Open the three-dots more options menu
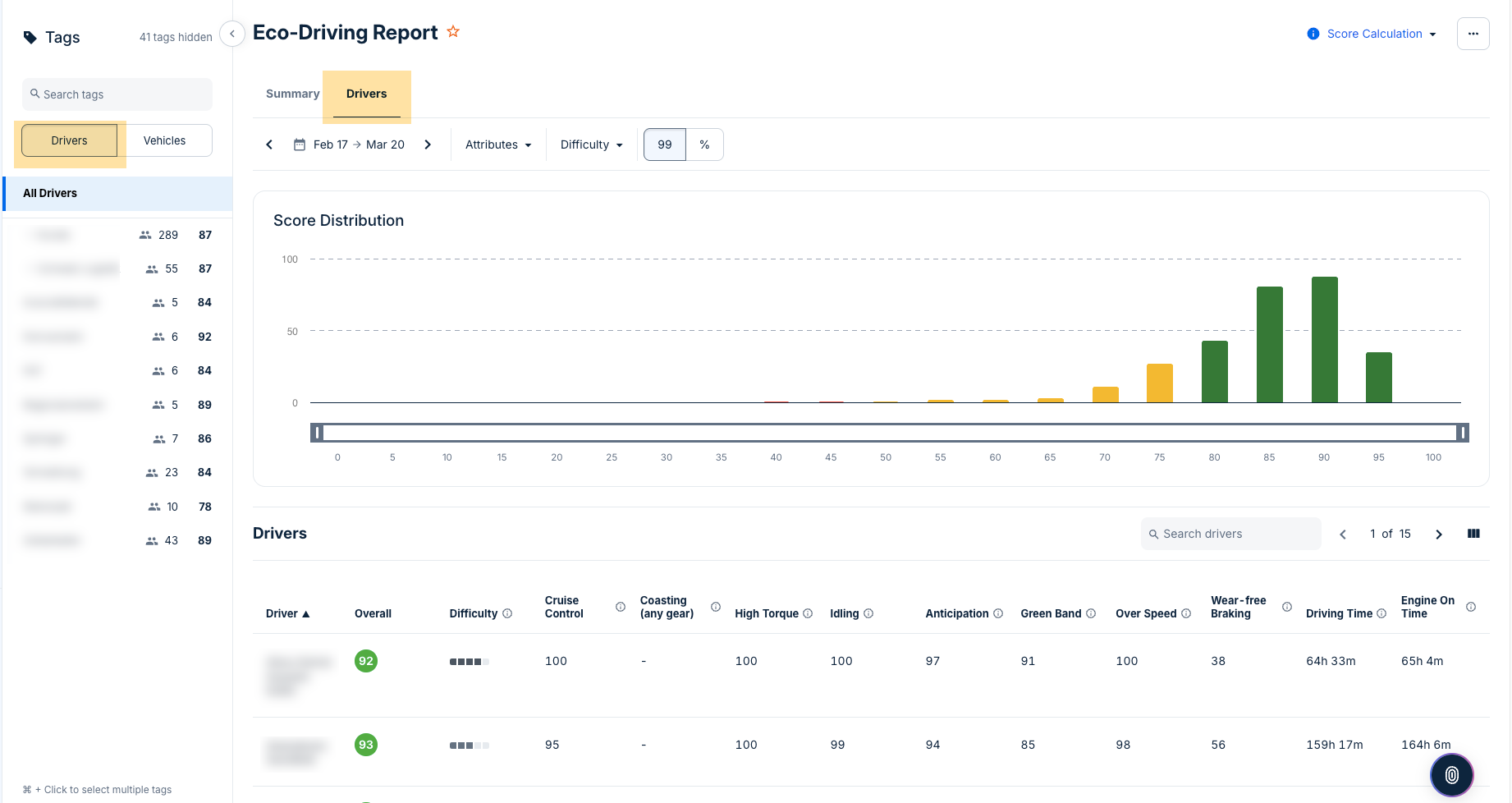Viewport: 1512px width, 803px height. click(x=1473, y=34)
